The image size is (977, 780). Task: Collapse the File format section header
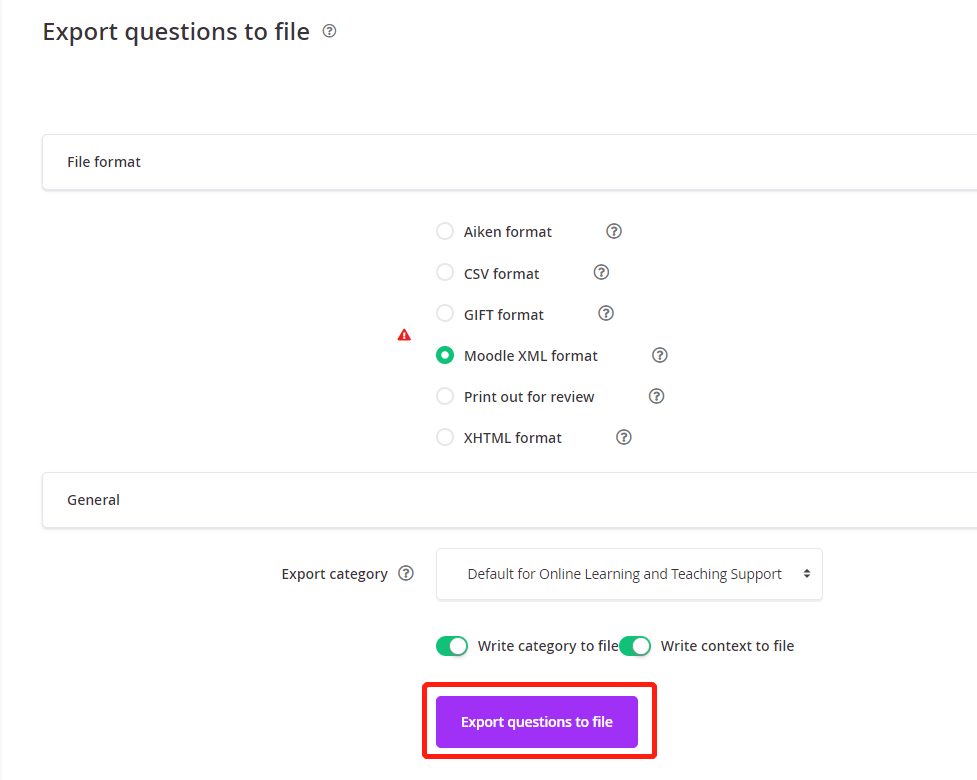pos(509,162)
